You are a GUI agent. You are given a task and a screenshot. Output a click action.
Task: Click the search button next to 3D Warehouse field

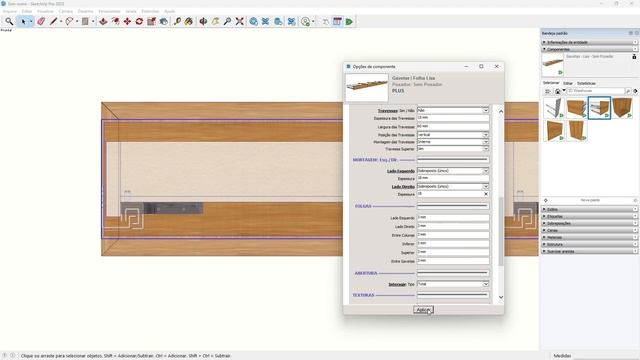[628, 91]
